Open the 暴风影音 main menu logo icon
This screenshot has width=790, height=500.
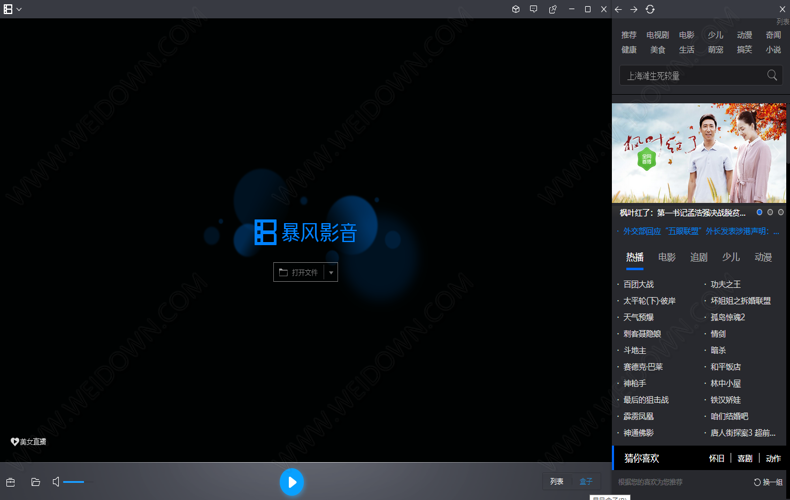point(8,9)
